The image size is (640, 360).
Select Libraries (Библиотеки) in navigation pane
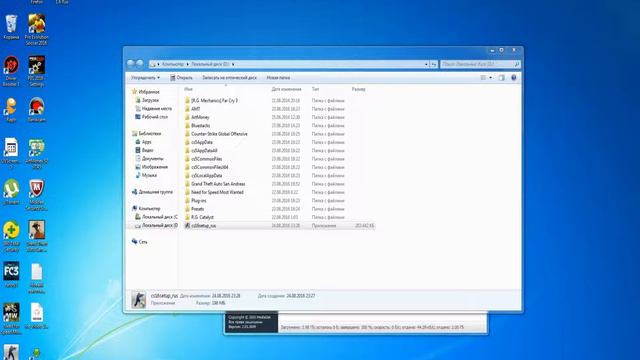click(149, 133)
